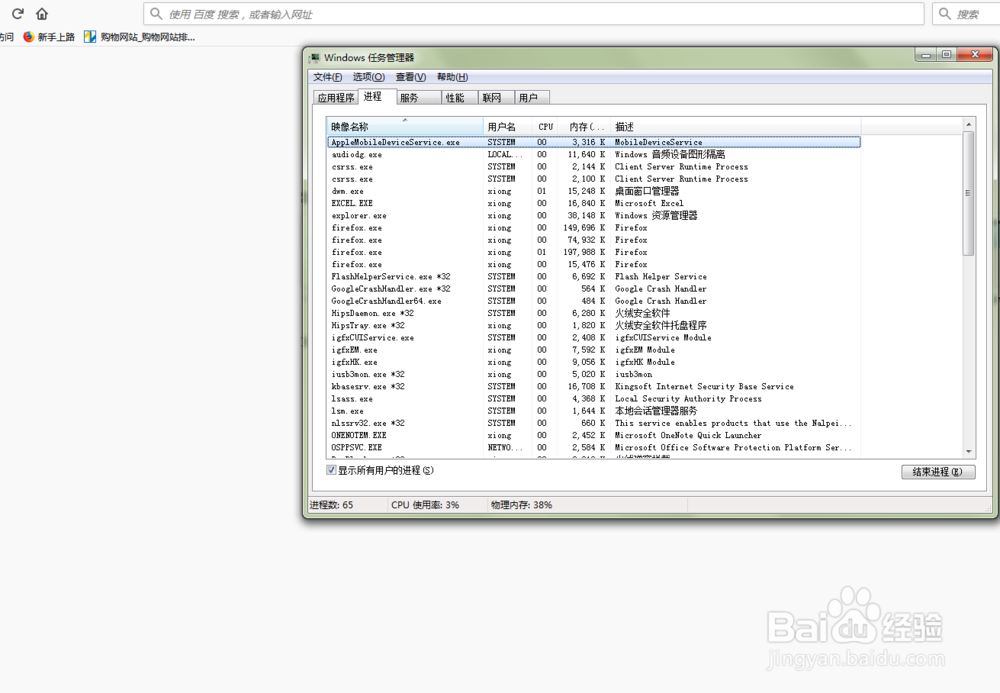Viewport: 1000px width, 693px height.
Task: Click the 桌面窗口管理器 description cell
Action: pyautogui.click(x=647, y=191)
